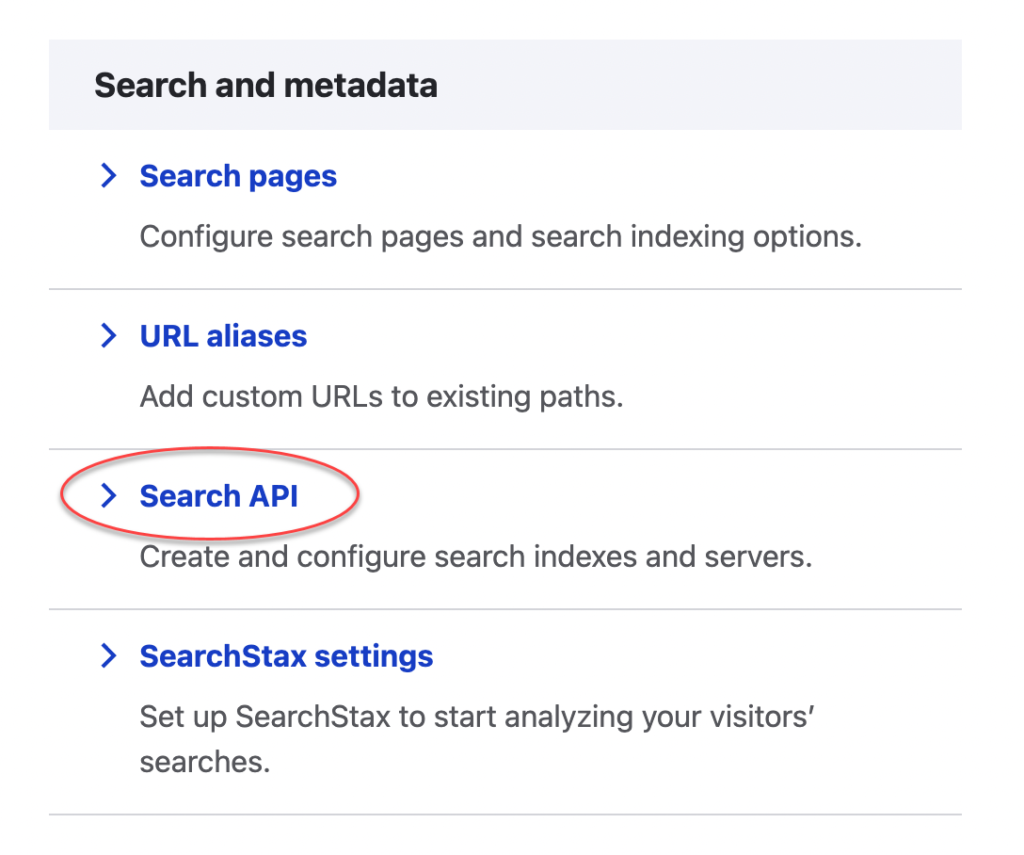Click the description under Search API

point(476,556)
